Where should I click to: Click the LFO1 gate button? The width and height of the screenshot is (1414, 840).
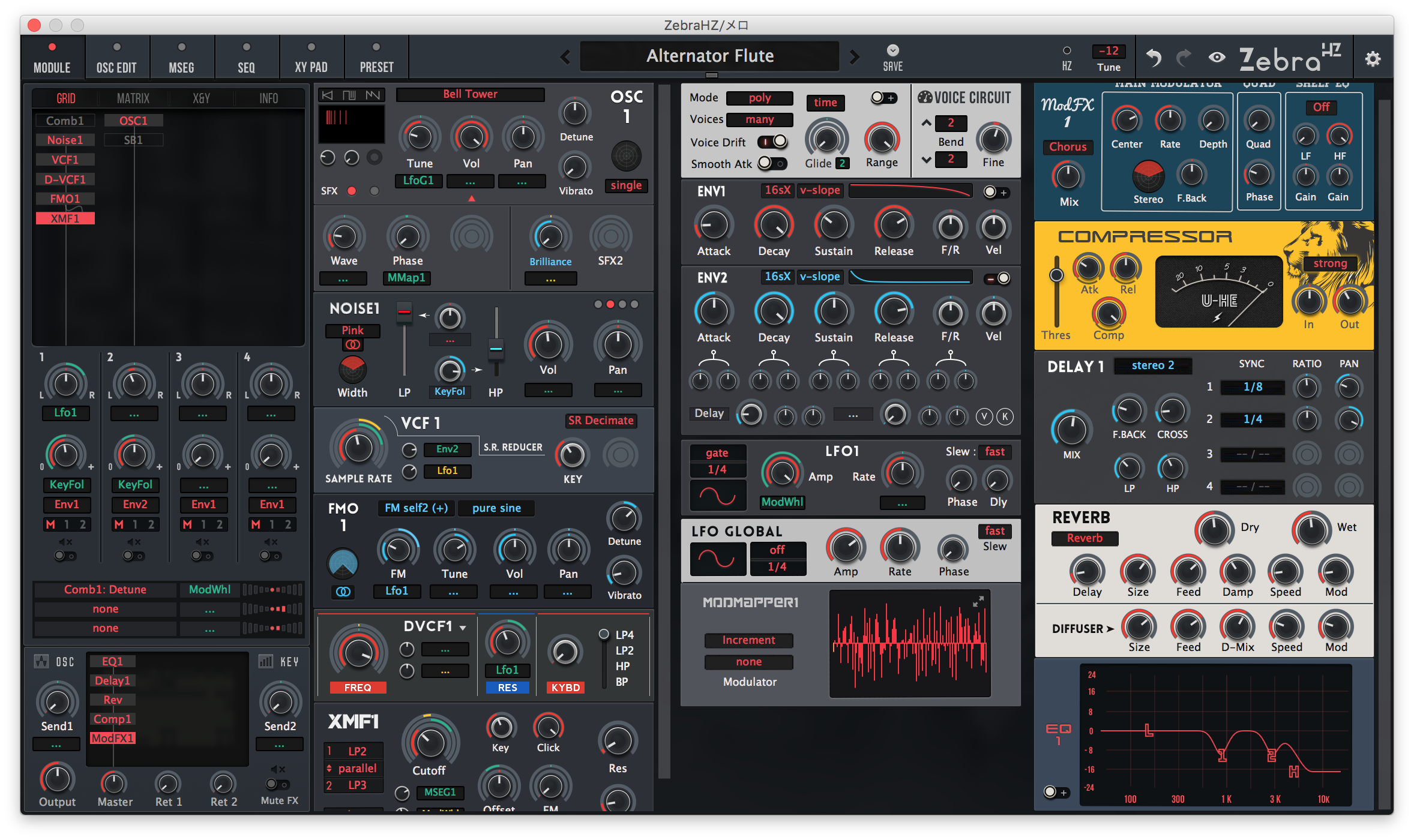pos(717,453)
